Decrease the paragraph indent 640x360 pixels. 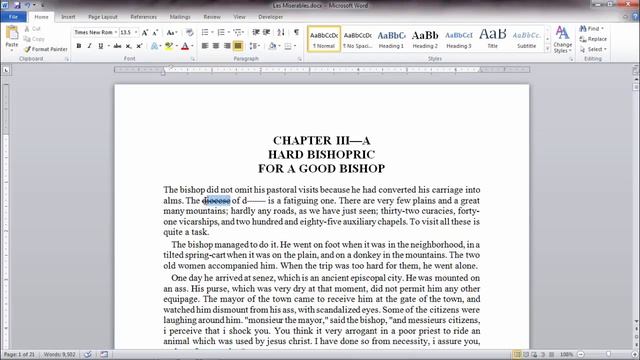click(x=256, y=32)
